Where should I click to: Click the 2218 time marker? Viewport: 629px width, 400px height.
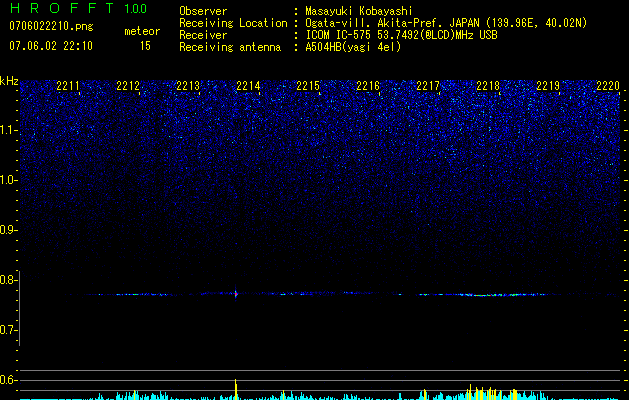488,86
